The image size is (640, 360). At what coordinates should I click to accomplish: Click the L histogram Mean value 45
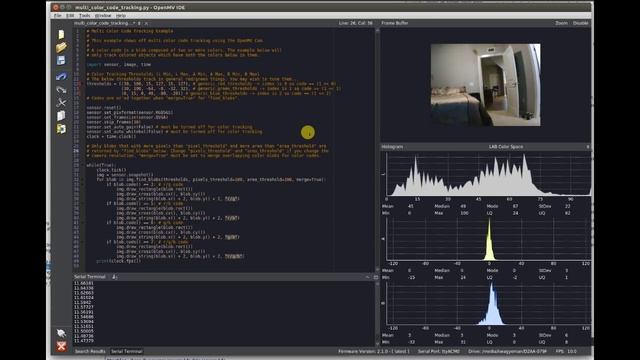pos(411,207)
